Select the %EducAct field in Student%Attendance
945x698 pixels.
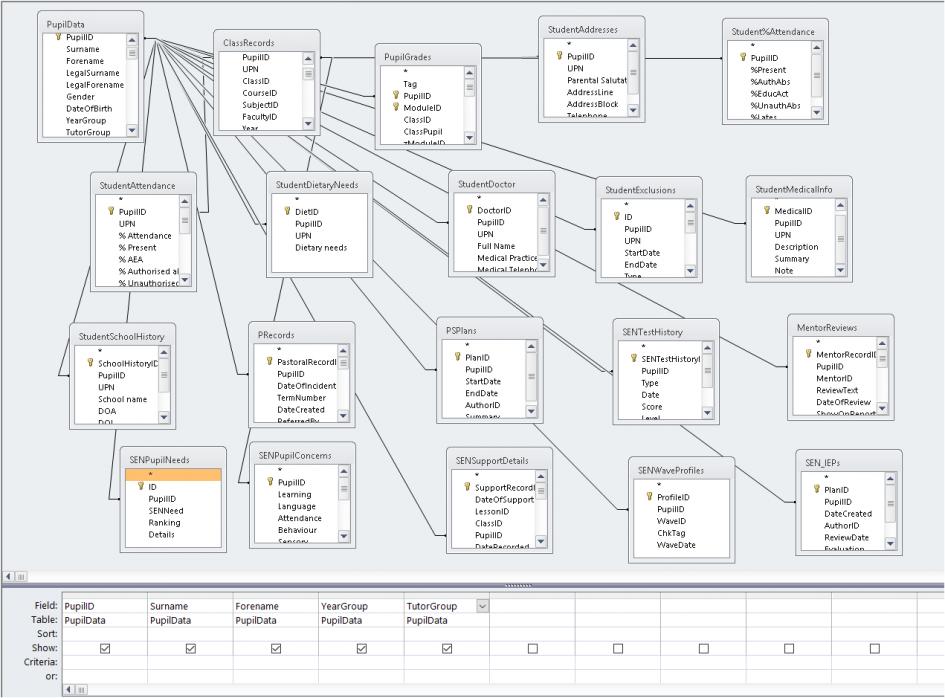(770, 93)
